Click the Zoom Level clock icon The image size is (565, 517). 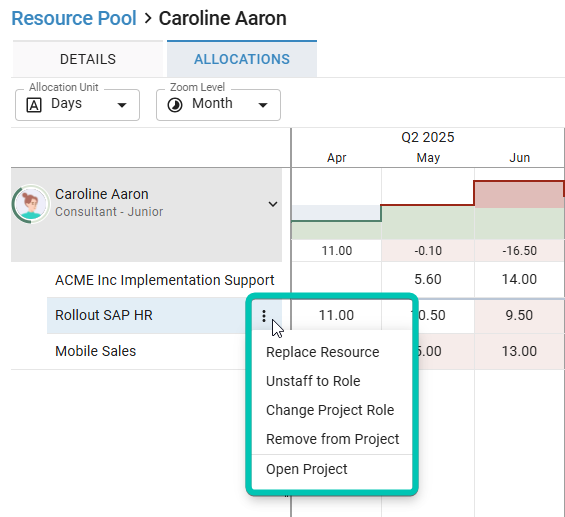point(175,105)
